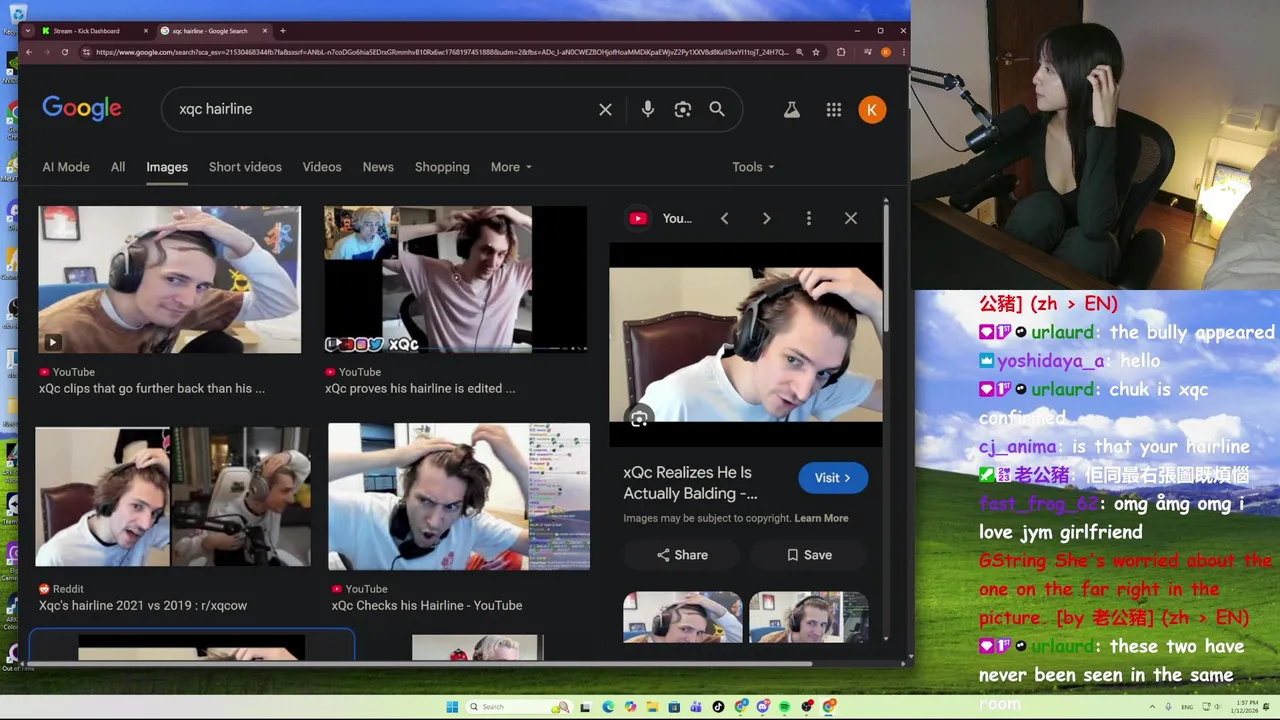
Task: Click thumbnail of xQc clips video result
Action: tap(170, 280)
